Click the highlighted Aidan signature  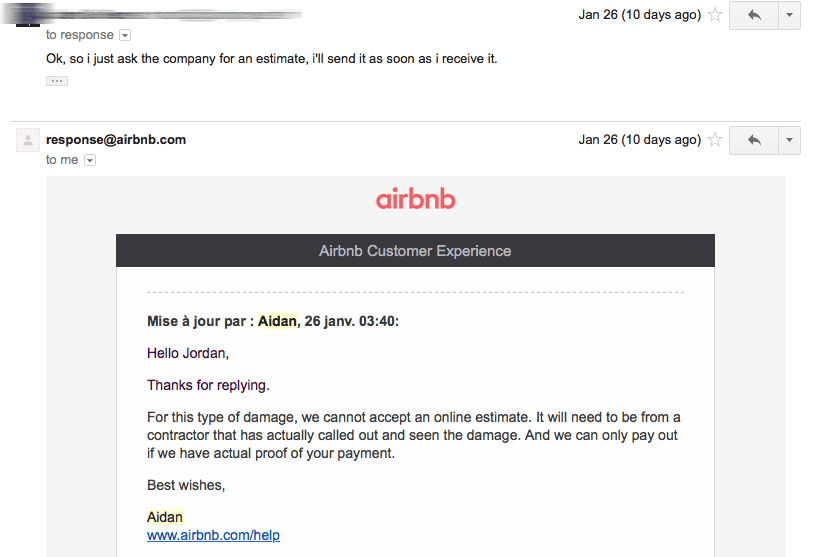click(x=165, y=517)
